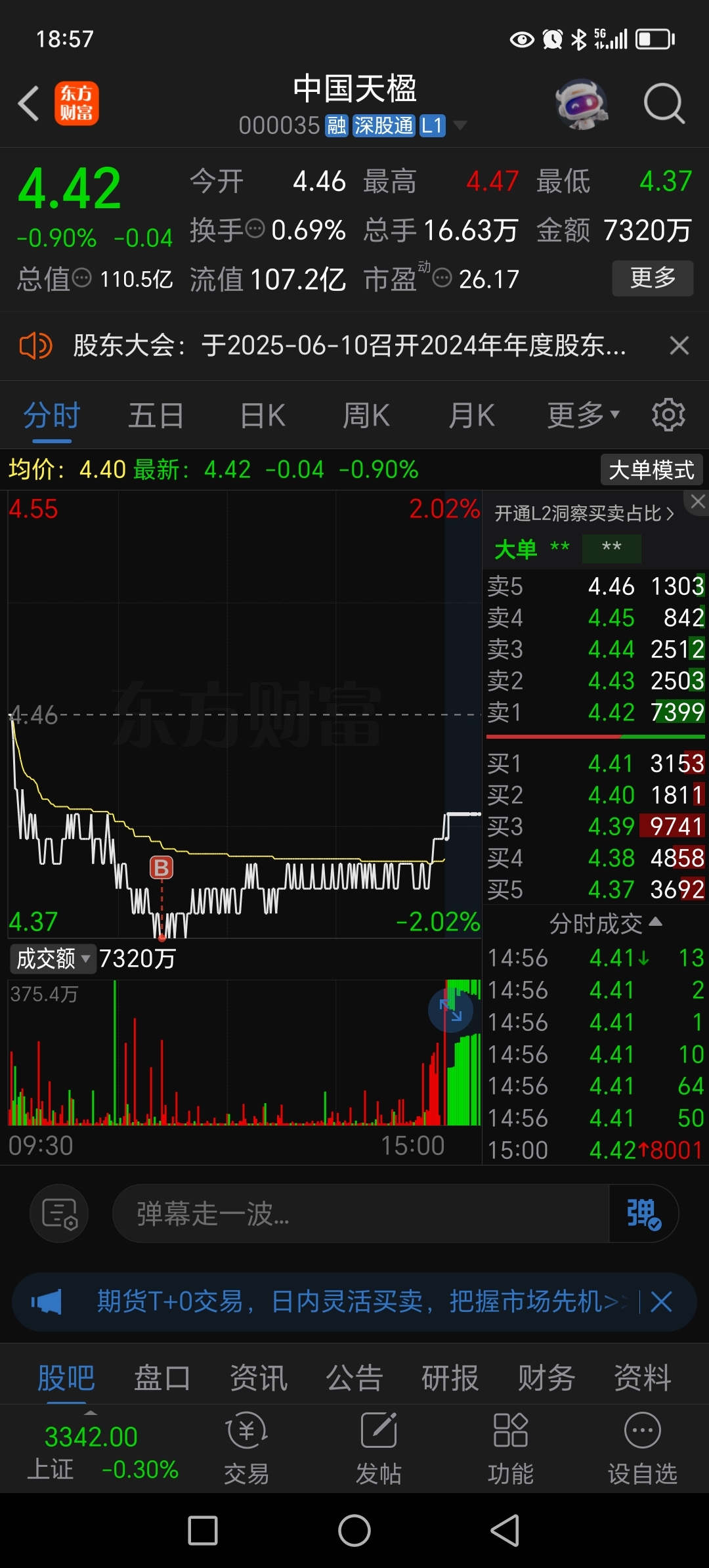Select the 盘口 tab
Viewport: 709px width, 1568px height.
click(x=162, y=1378)
